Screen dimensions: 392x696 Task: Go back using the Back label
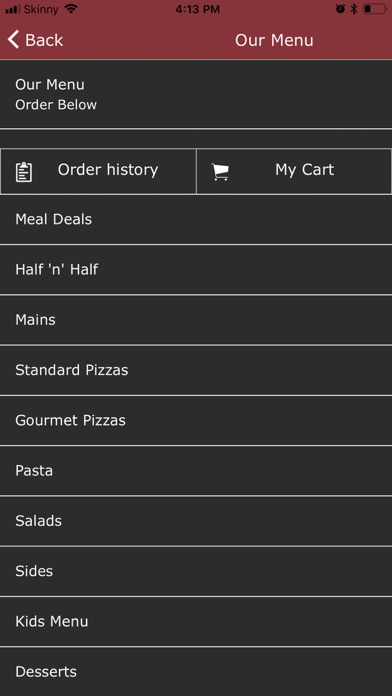(x=44, y=40)
